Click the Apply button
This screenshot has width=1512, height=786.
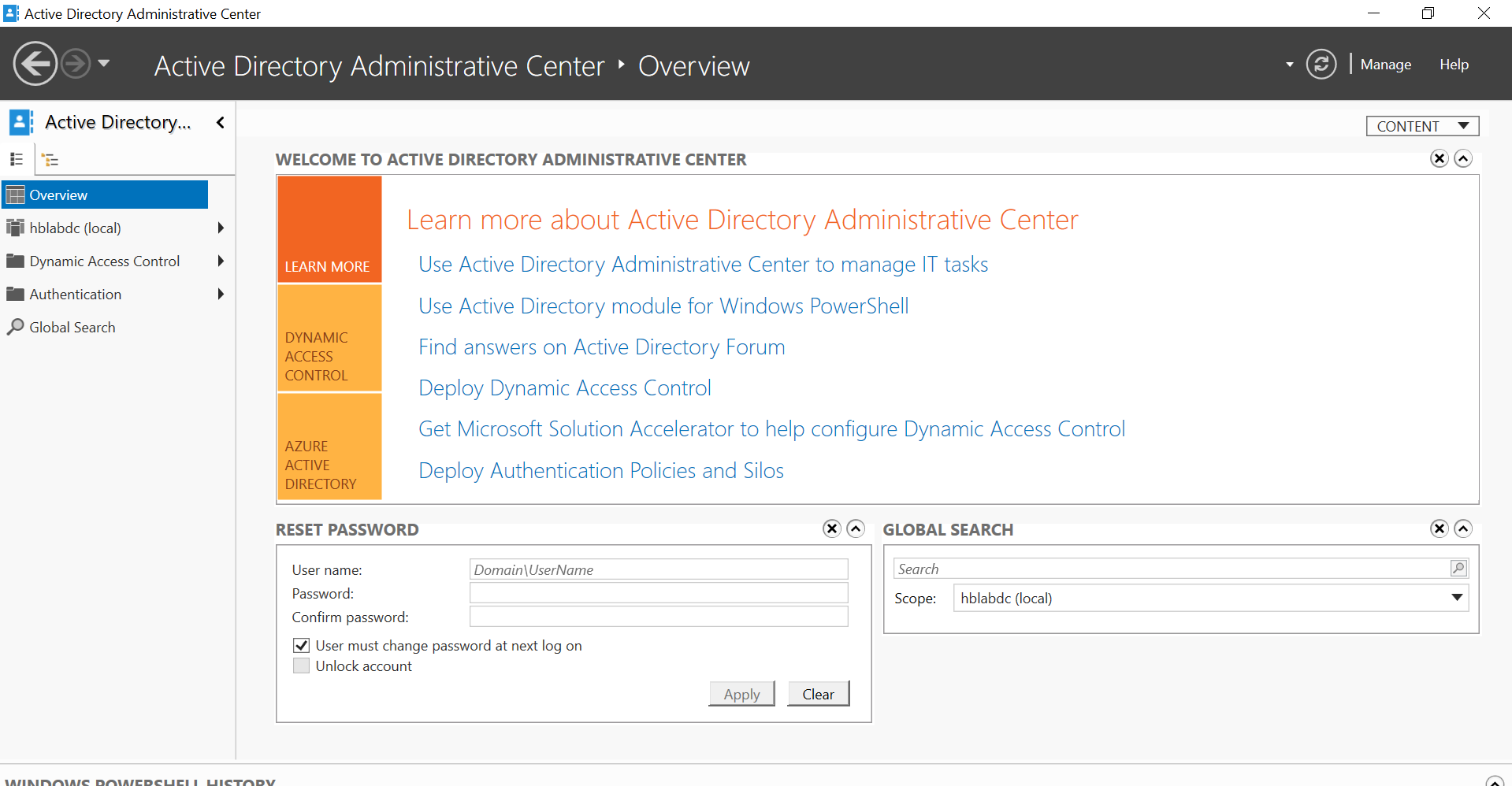click(x=741, y=694)
